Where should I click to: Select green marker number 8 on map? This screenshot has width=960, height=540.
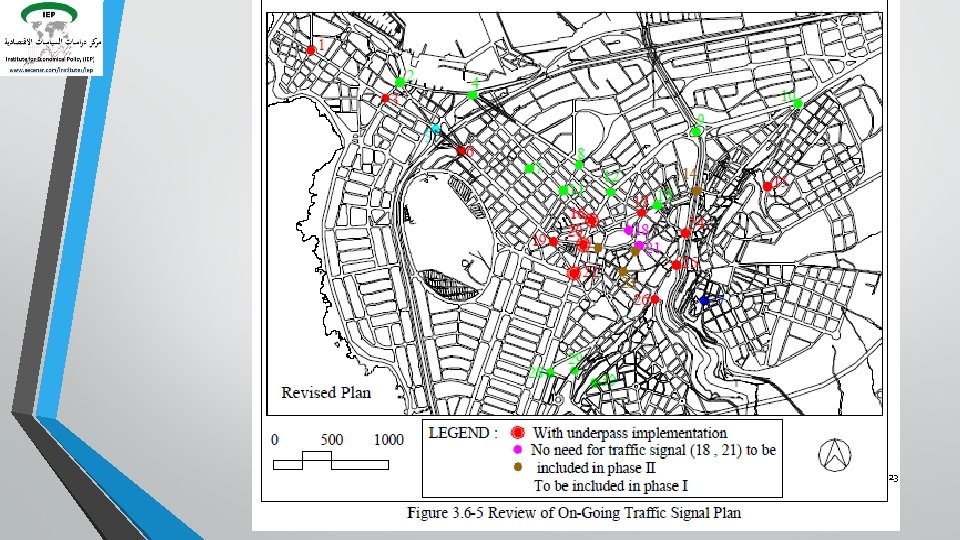pyautogui.click(x=579, y=164)
